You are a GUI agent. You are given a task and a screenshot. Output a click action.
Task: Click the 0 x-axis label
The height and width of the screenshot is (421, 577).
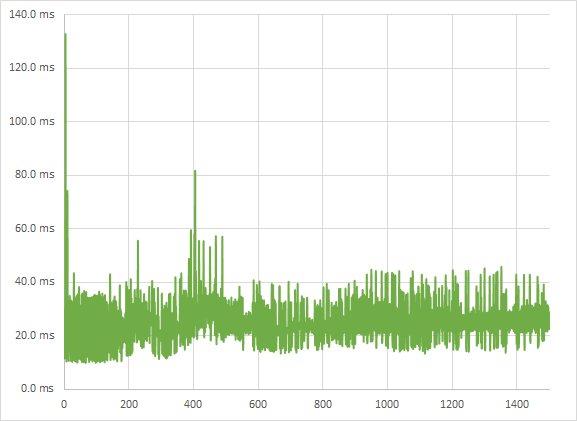tap(64, 404)
